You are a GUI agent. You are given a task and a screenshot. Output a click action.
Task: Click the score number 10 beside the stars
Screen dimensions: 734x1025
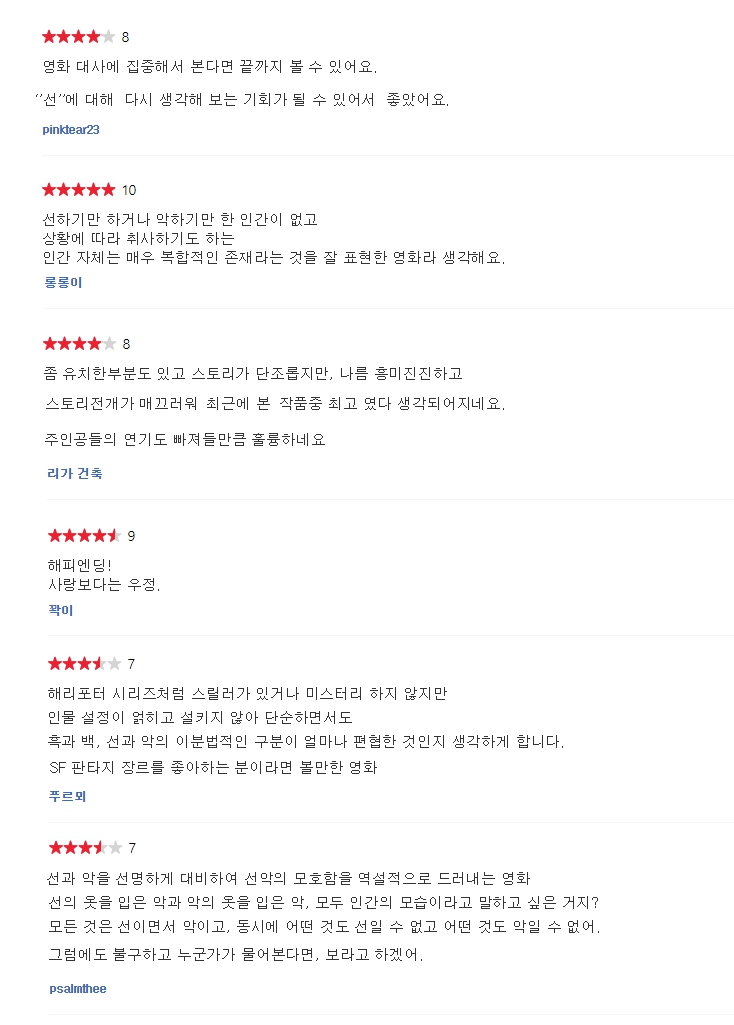129,190
